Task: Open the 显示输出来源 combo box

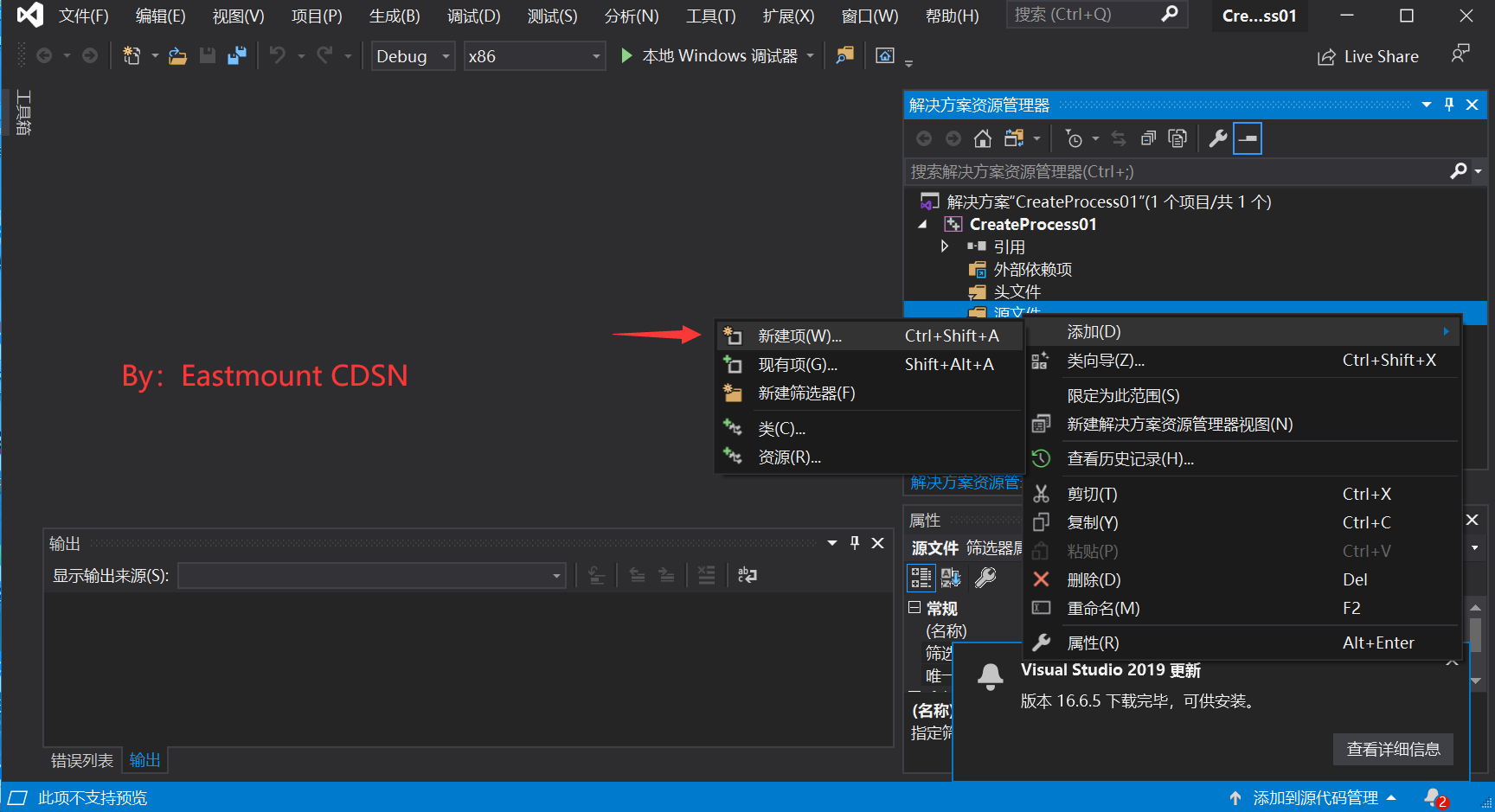Action: 372,576
